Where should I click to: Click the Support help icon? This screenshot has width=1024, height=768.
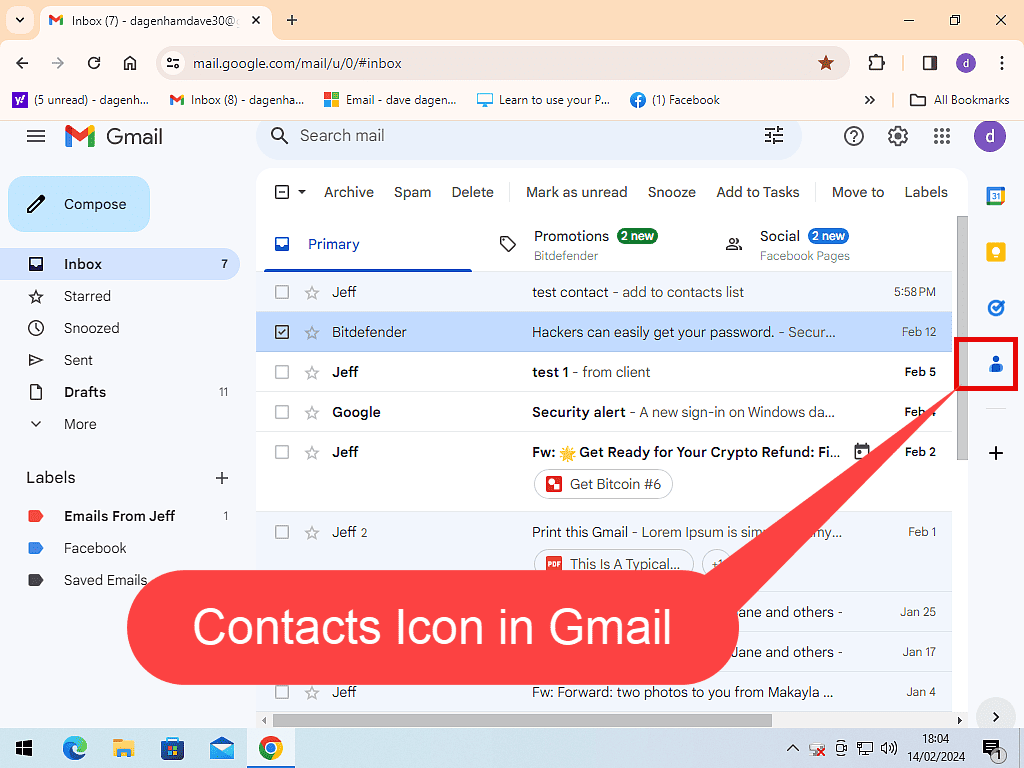(x=853, y=136)
